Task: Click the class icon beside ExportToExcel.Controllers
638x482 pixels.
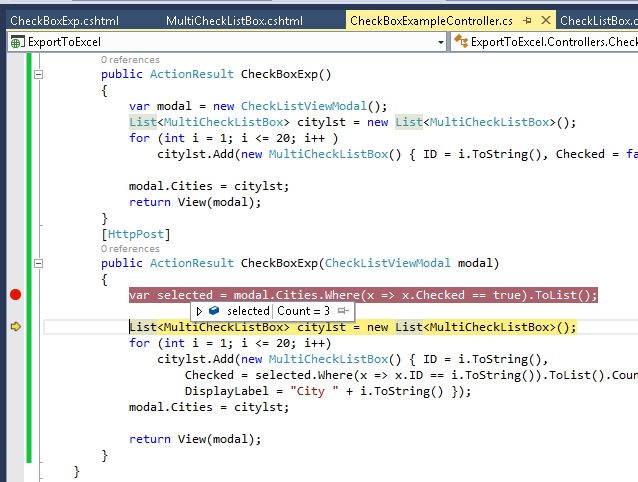Action: coord(461,41)
